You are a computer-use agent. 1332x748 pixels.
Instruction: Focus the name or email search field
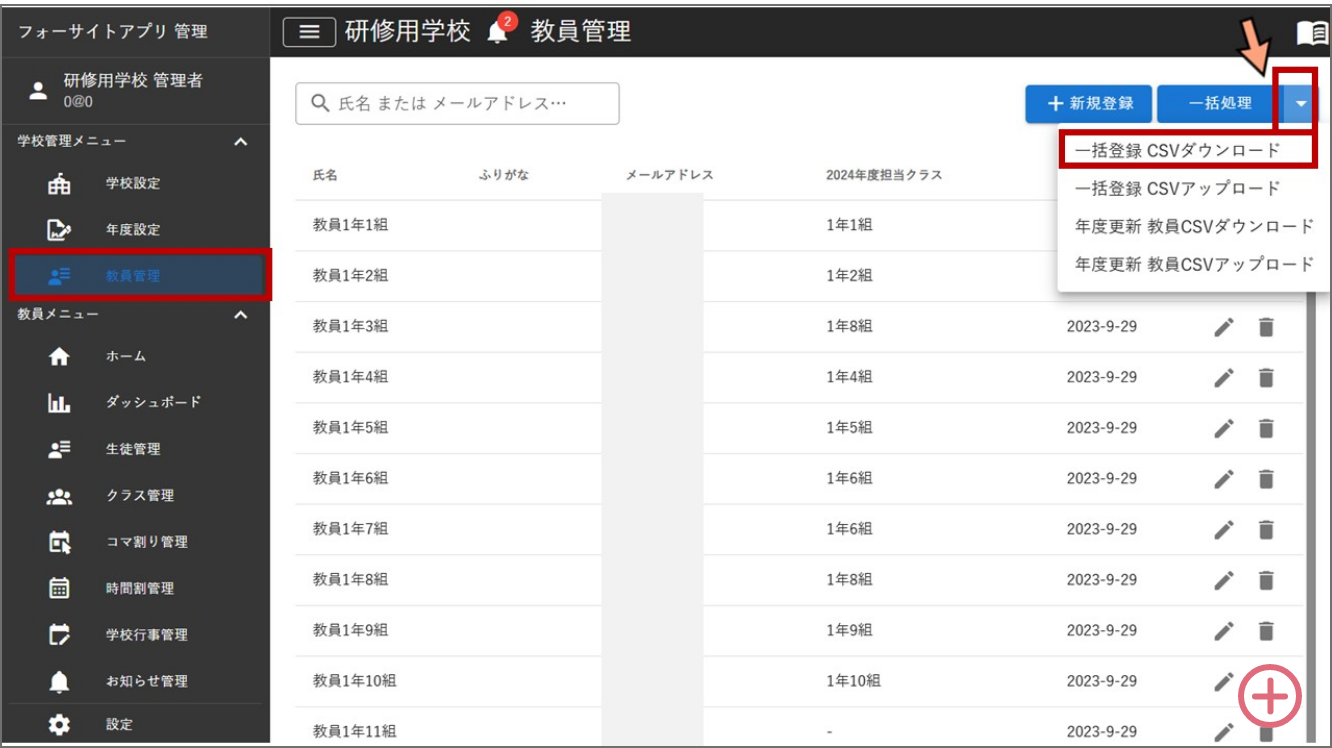(457, 104)
